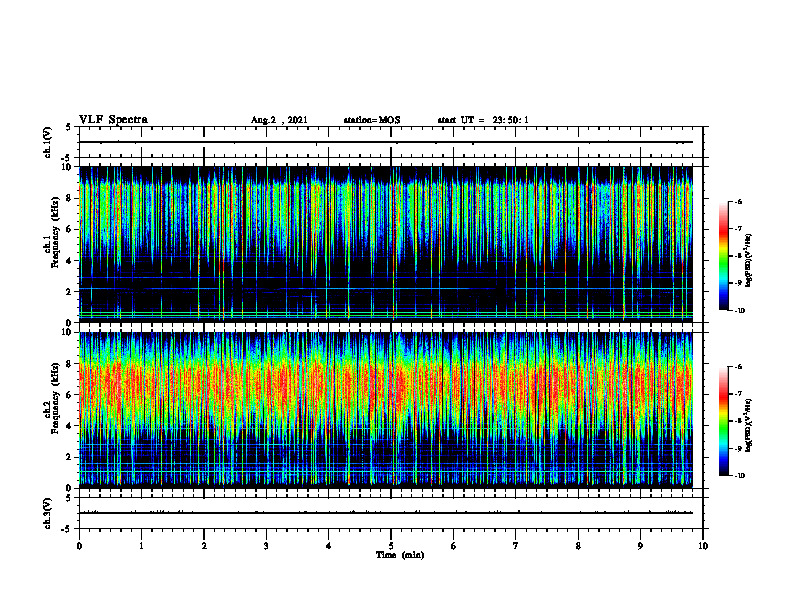792x612 pixels.
Task: Click the "-6" label on ch.1 color bar
Action: click(739, 201)
